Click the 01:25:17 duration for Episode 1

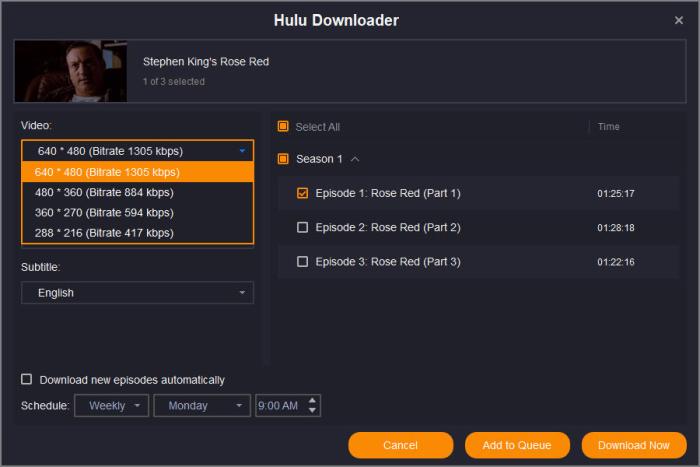tap(616, 194)
